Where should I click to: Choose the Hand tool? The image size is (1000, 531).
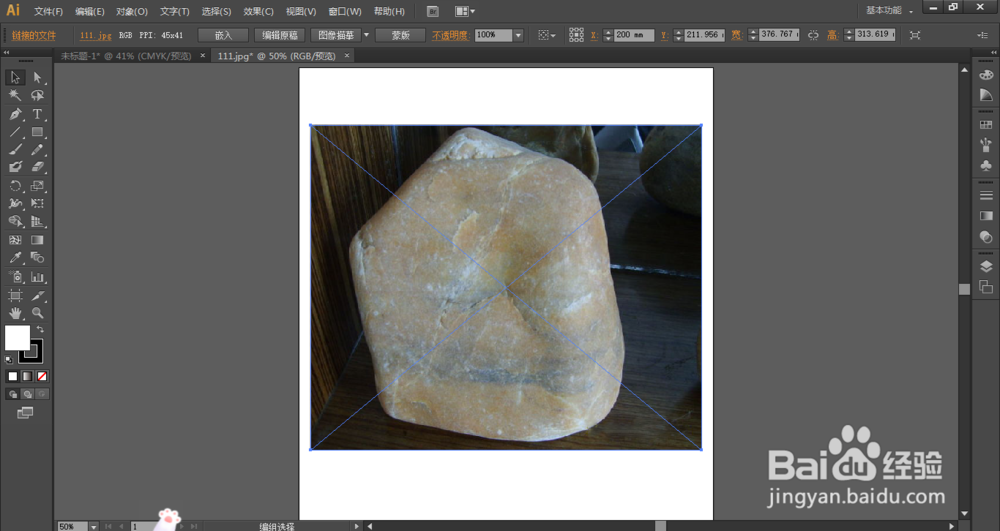(x=15, y=313)
